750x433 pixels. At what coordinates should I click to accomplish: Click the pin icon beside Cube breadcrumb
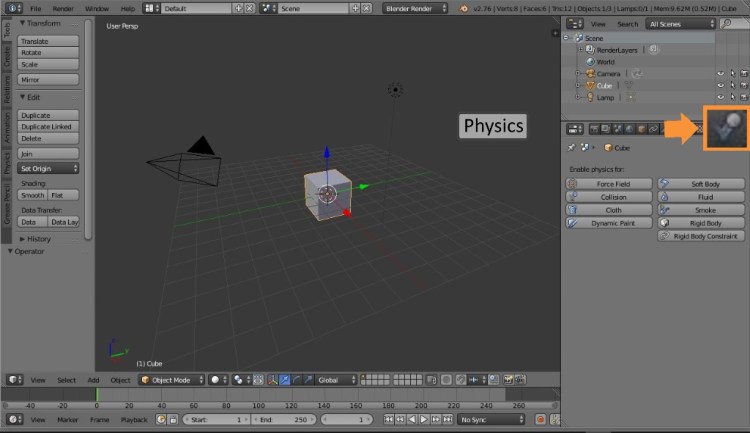[x=571, y=148]
